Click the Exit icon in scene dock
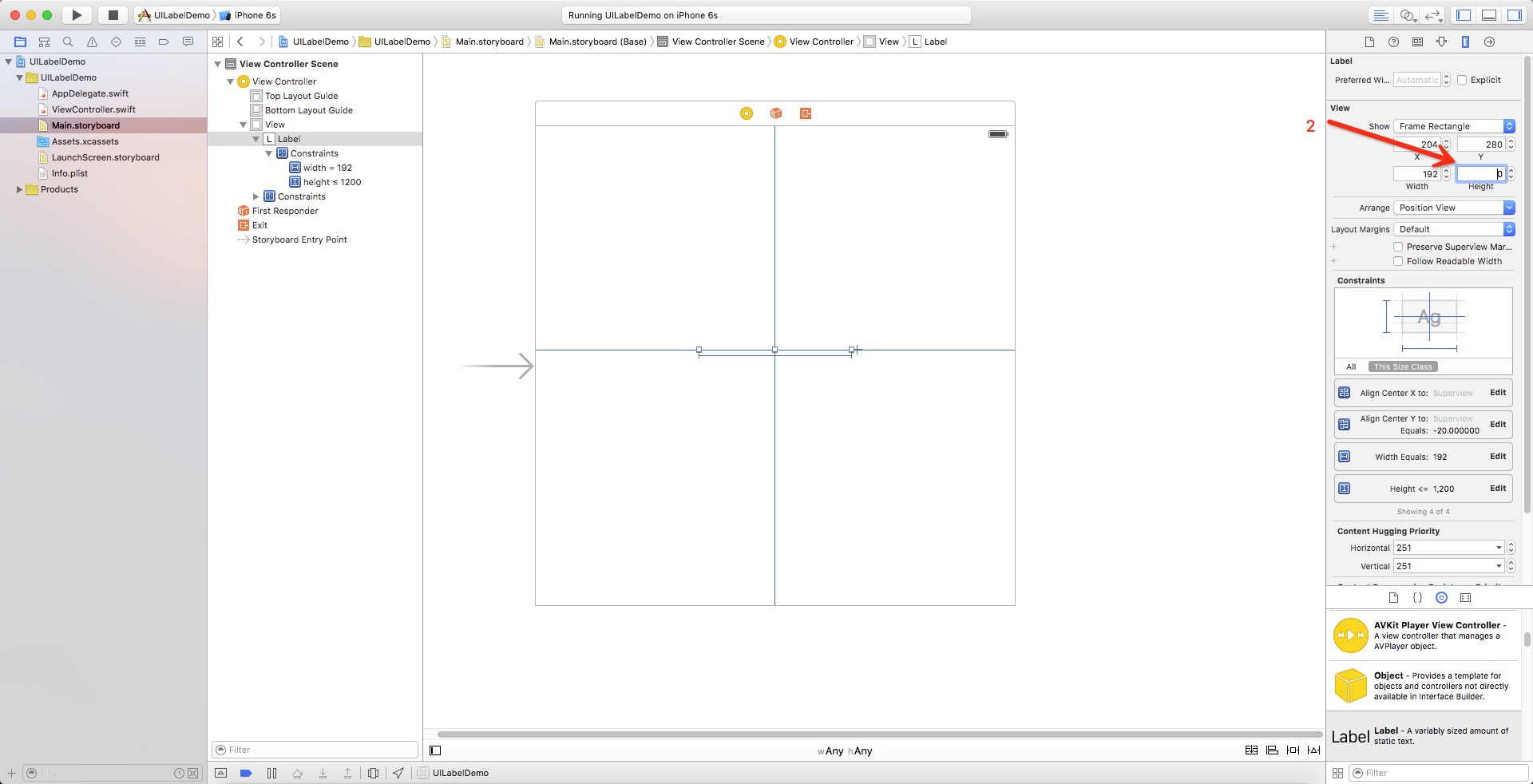Screen dimensions: 1533x784 (x=806, y=113)
